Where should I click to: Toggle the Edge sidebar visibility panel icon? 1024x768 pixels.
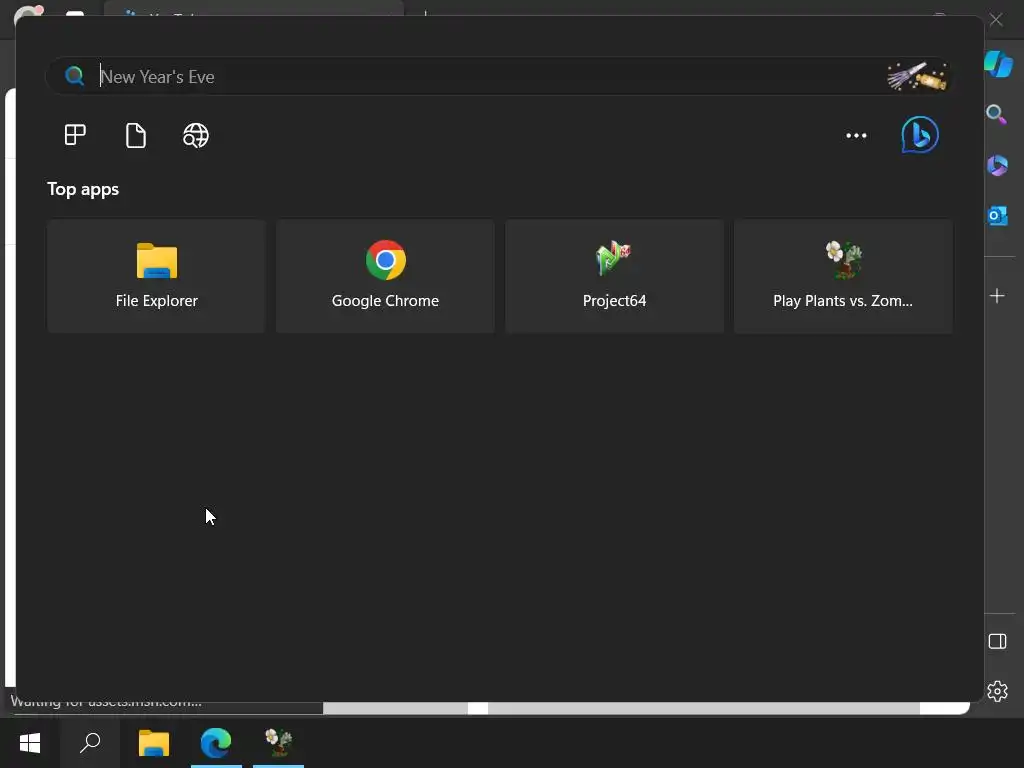click(997, 641)
